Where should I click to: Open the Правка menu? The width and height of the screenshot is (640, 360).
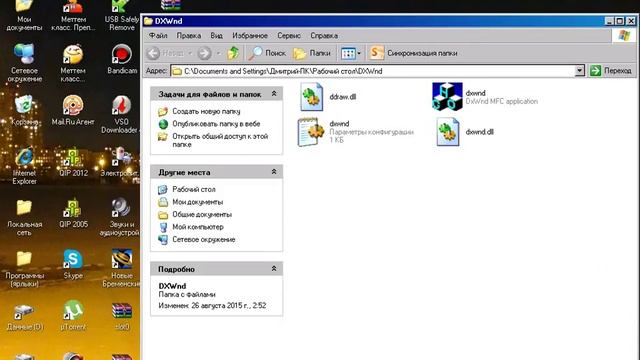point(189,36)
